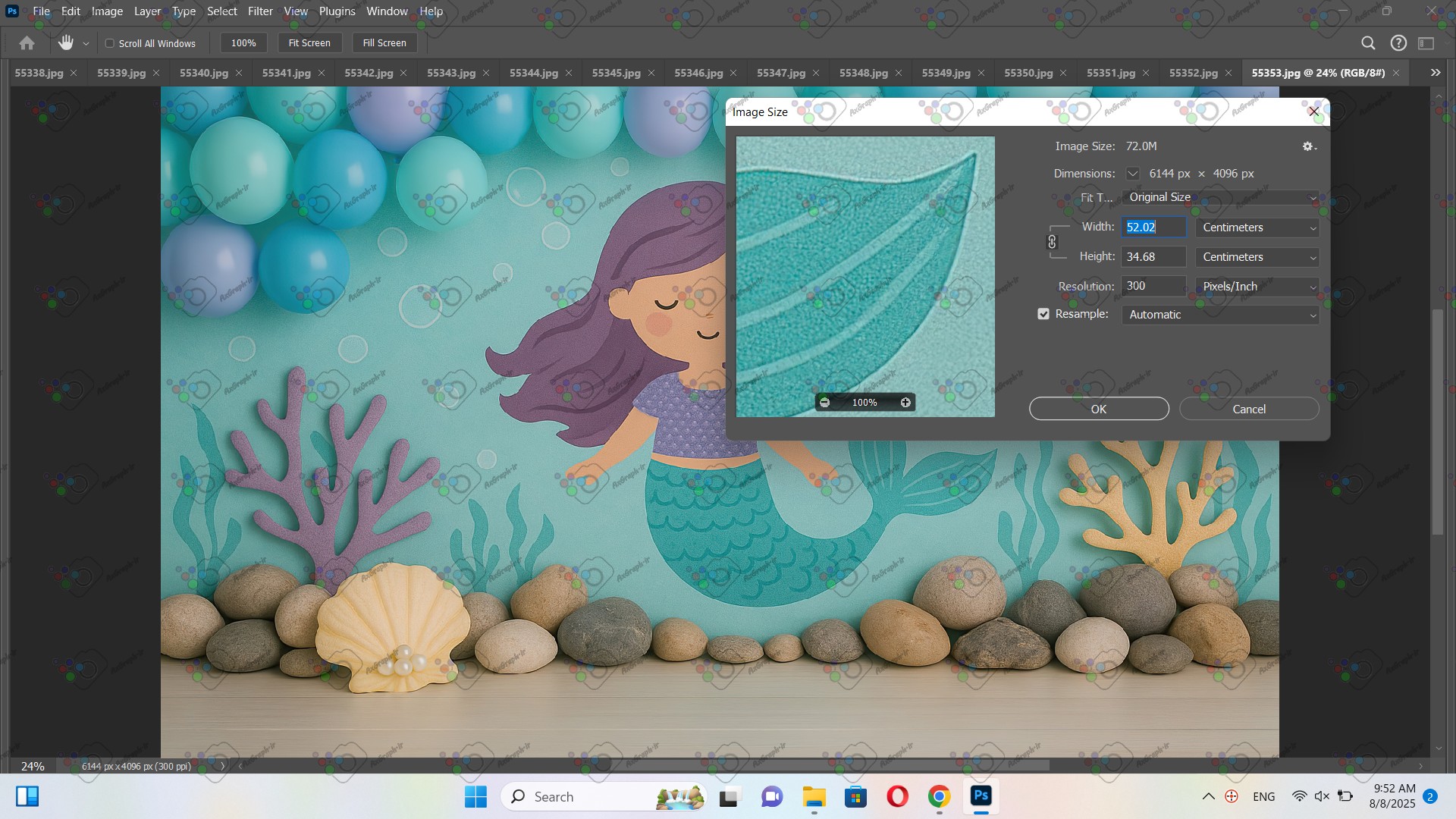The image size is (1456, 819).
Task: Open the Search icon in options bar
Action: click(1368, 43)
